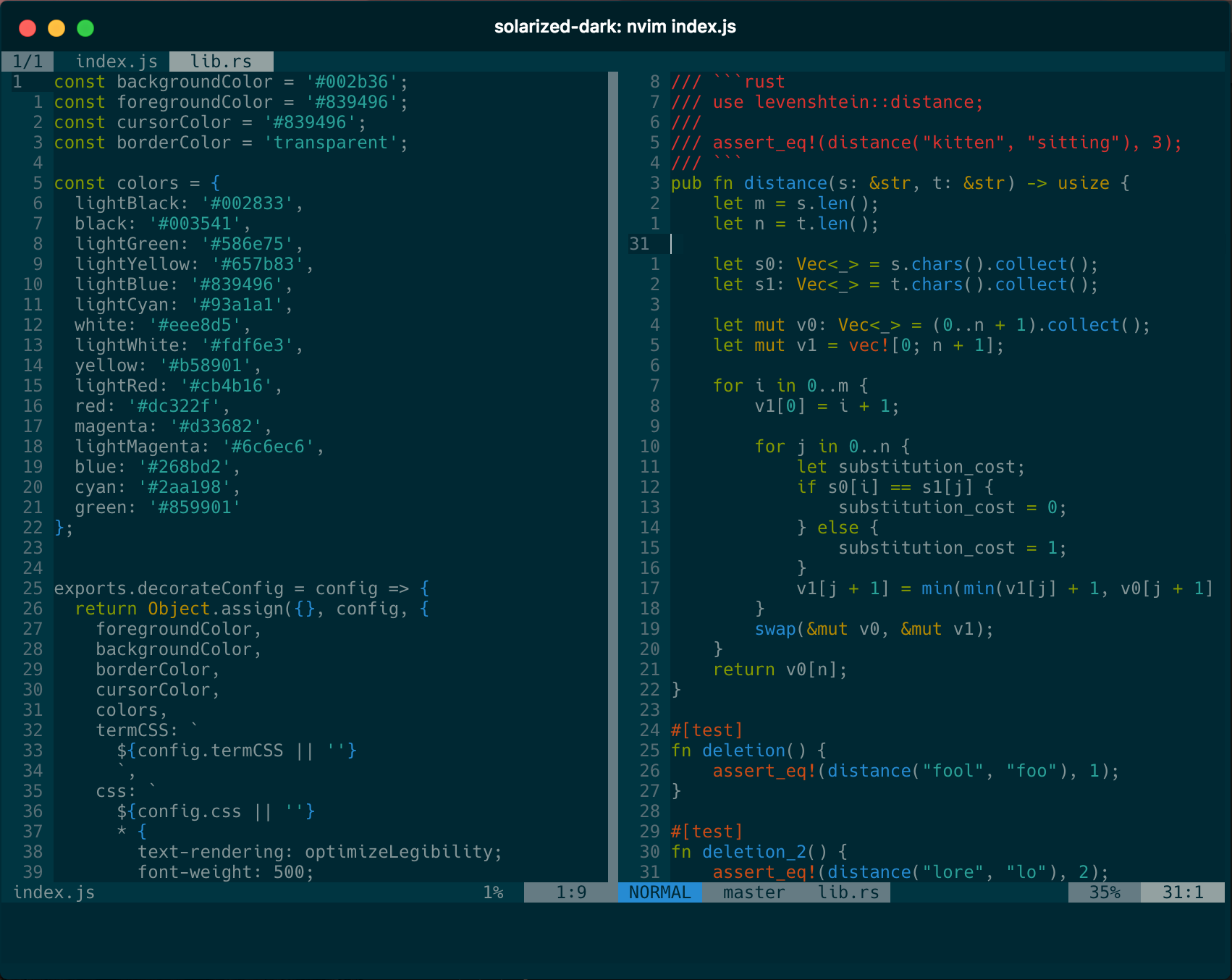Click the master git branch indicator

click(753, 892)
